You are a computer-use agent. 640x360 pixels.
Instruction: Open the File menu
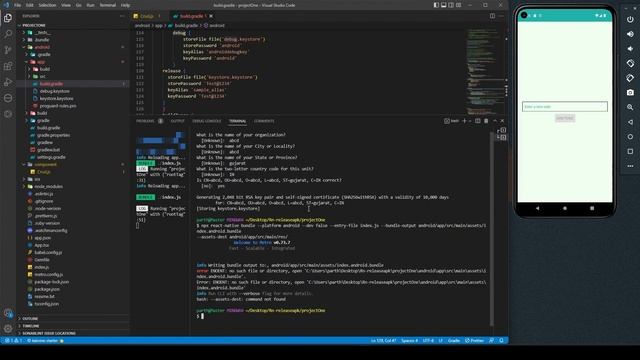coord(17,5)
